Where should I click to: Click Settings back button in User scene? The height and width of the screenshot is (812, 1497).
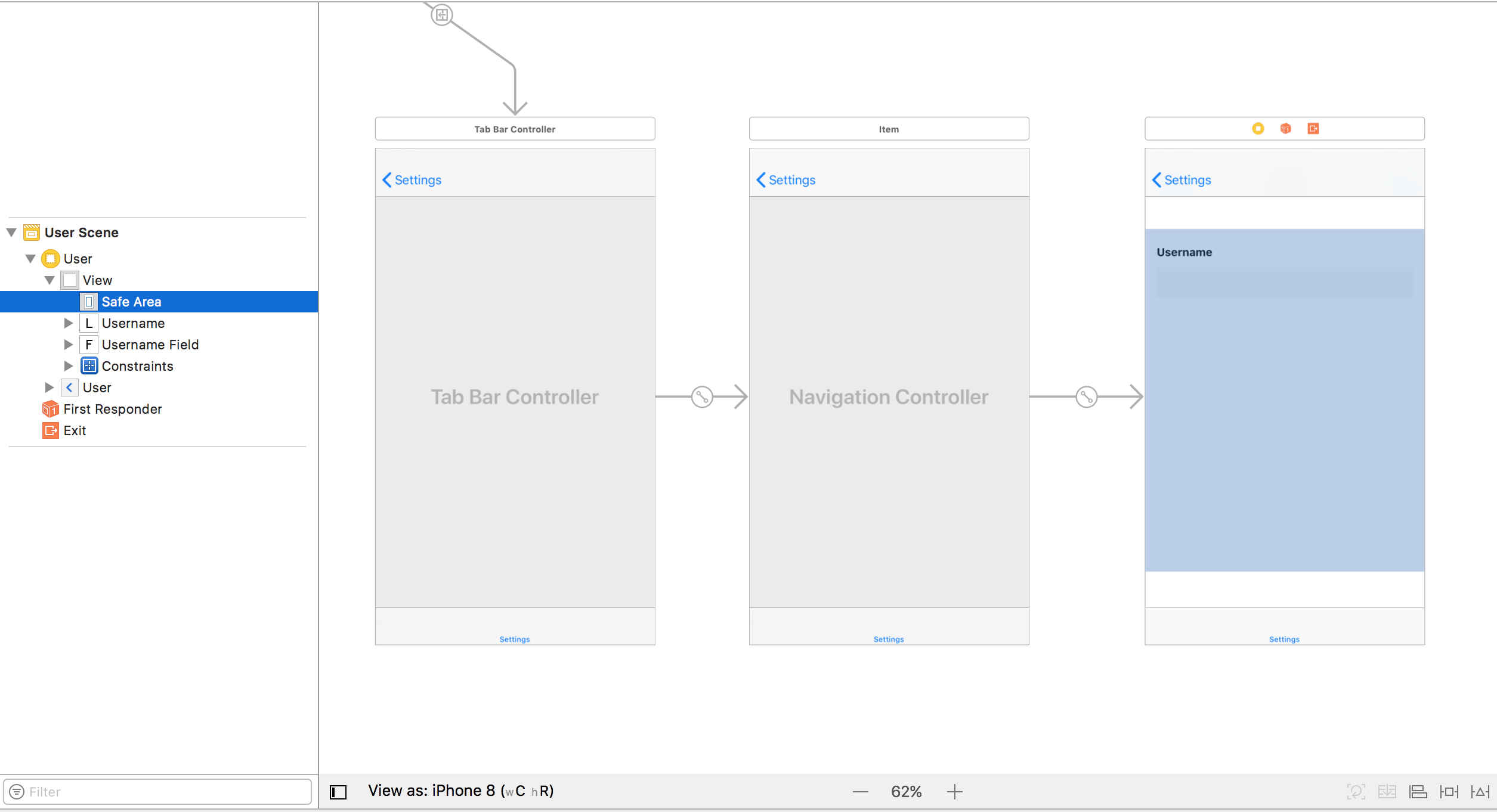coord(1182,180)
